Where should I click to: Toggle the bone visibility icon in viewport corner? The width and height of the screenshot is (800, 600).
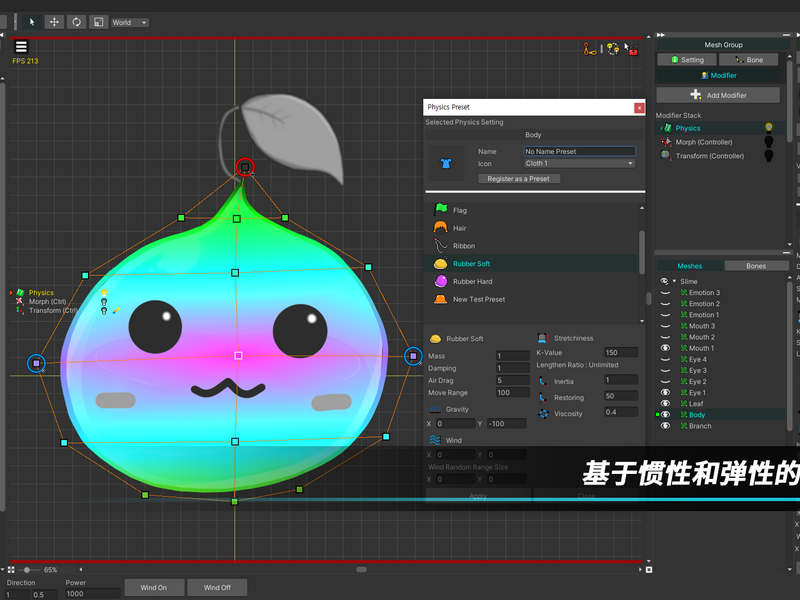pos(590,49)
